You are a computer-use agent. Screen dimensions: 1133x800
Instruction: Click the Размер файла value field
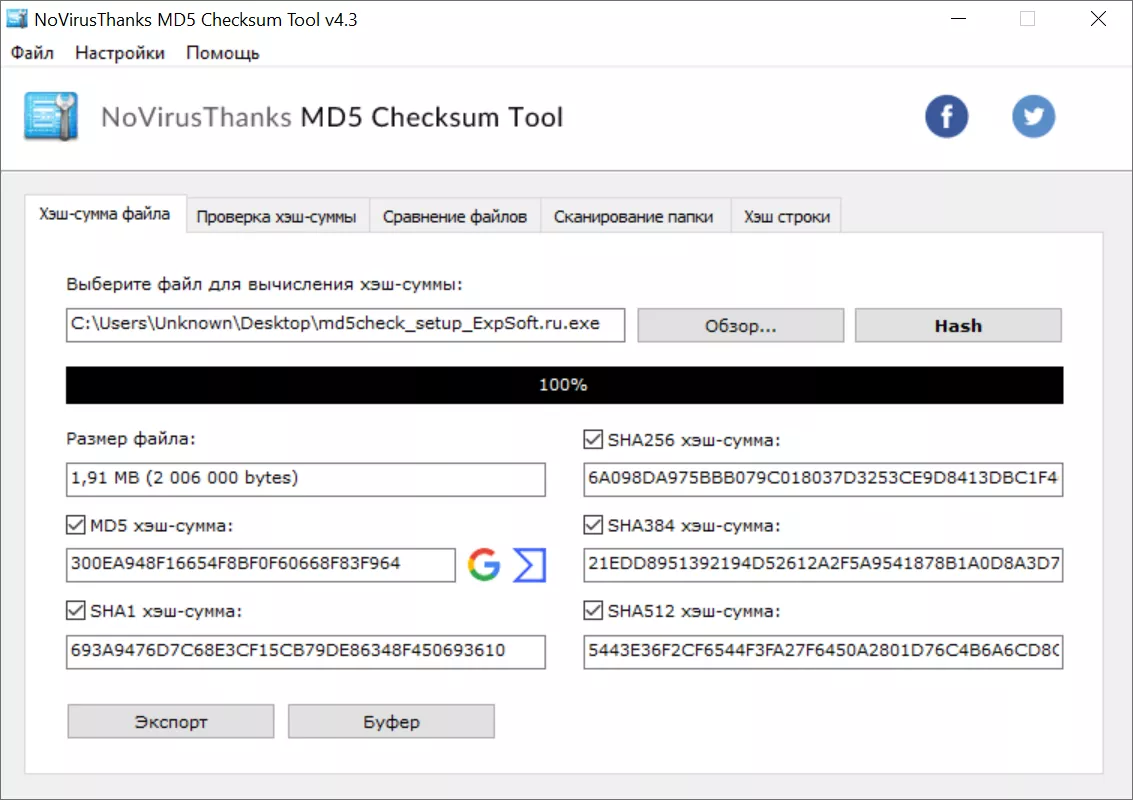click(x=306, y=479)
